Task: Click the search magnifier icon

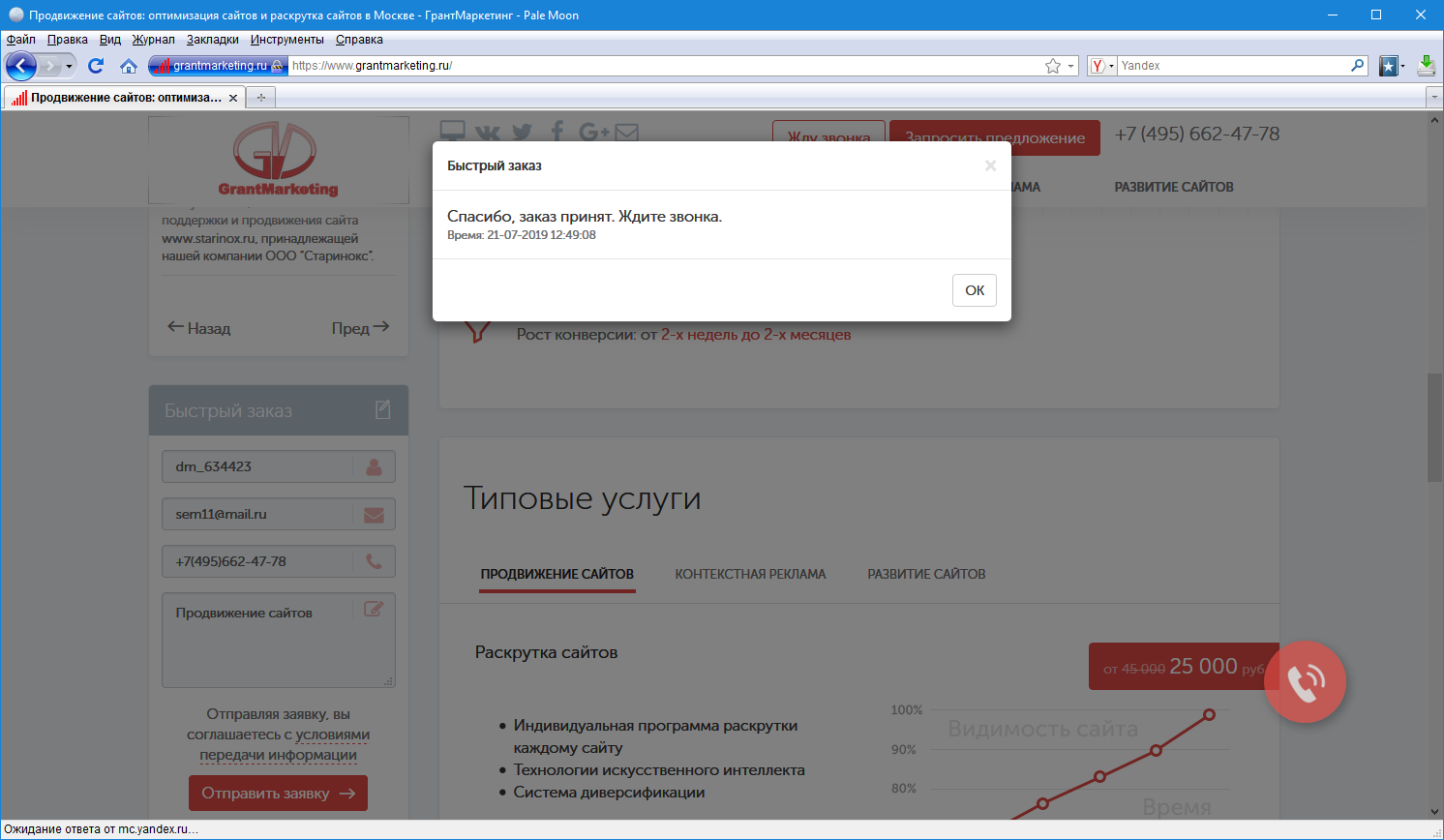Action: coord(1358,66)
